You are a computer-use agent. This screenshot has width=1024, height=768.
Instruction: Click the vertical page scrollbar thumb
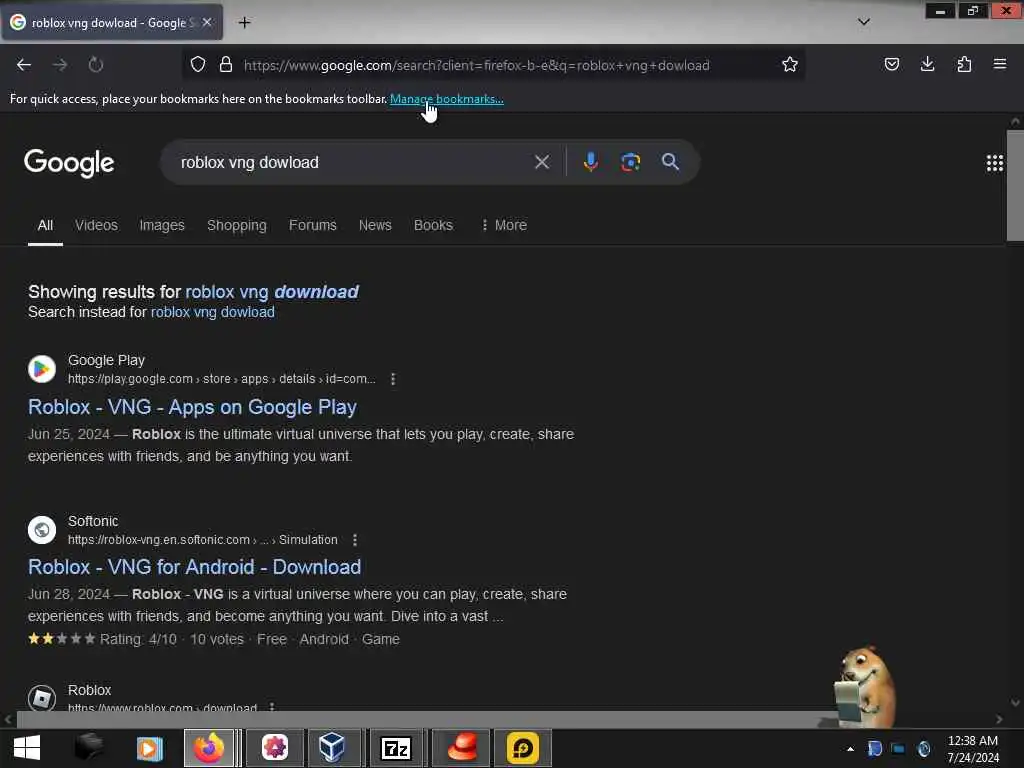click(1015, 185)
